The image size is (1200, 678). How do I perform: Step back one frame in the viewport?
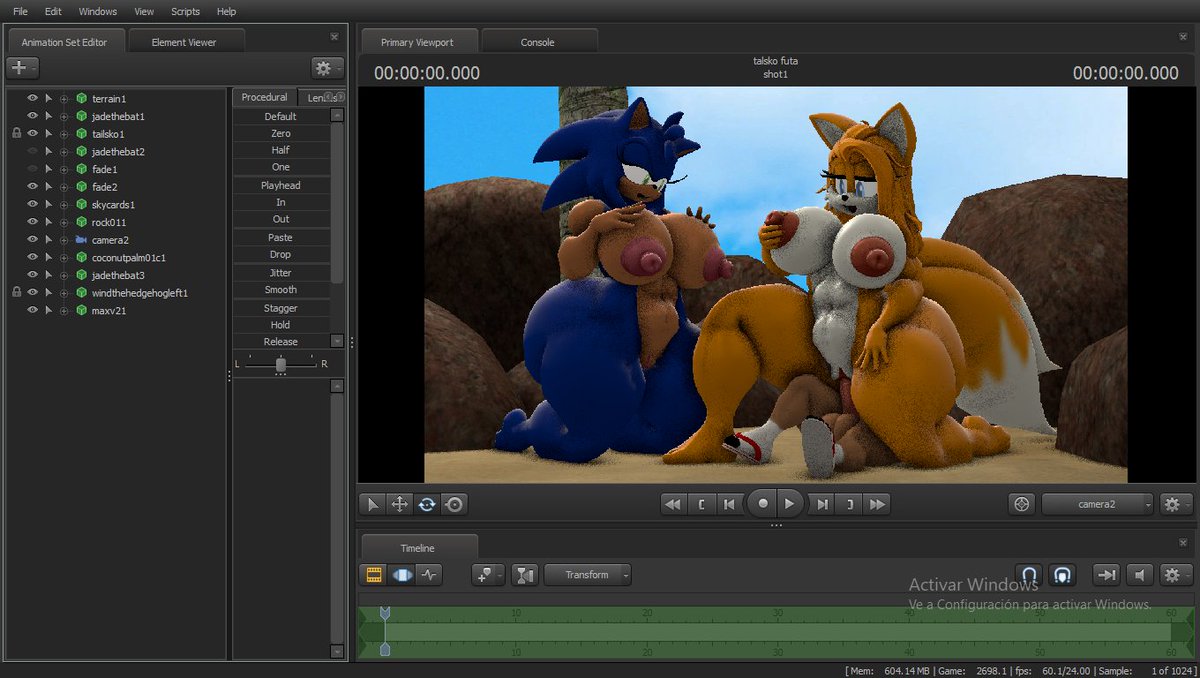pyautogui.click(x=730, y=505)
